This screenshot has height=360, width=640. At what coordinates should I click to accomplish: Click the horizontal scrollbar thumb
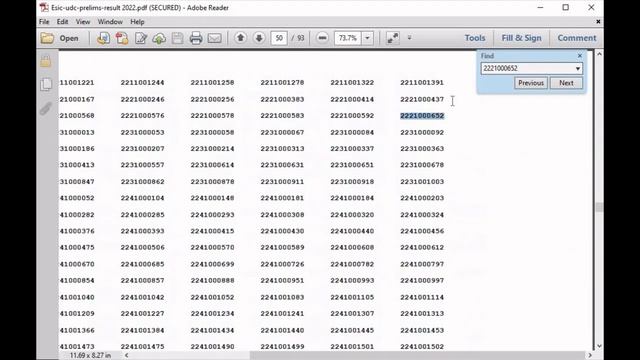click(417, 355)
